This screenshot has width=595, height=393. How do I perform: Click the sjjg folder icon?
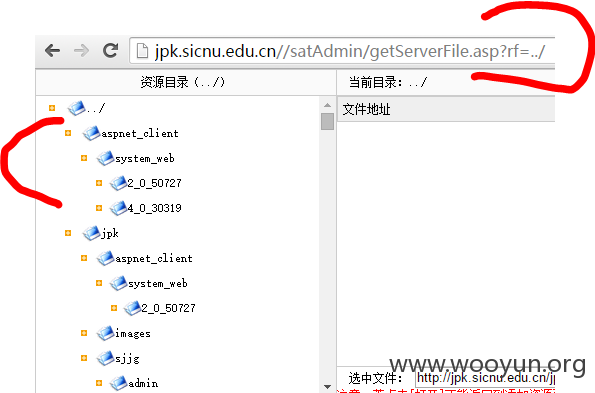point(105,358)
